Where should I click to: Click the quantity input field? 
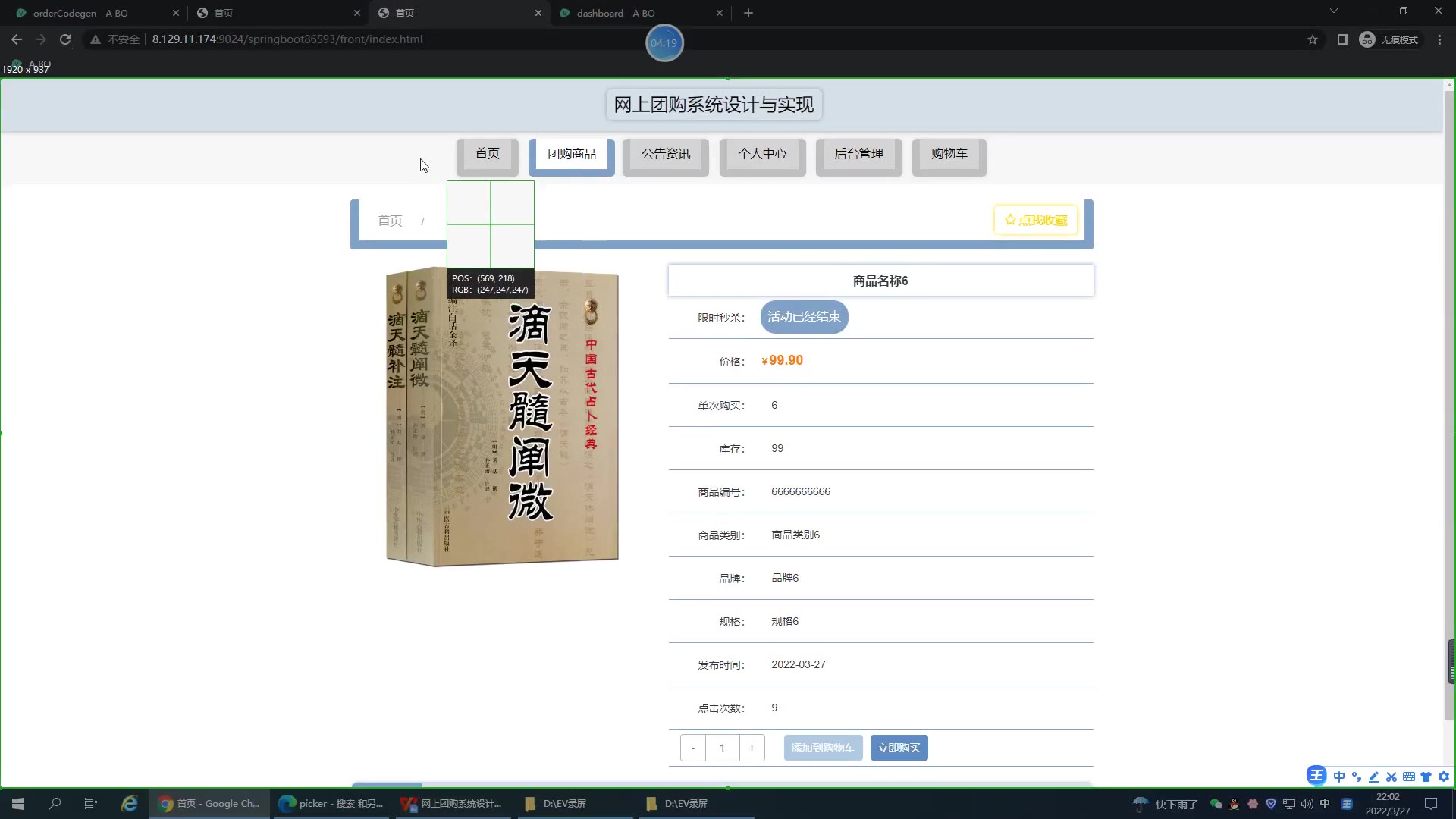[722, 748]
